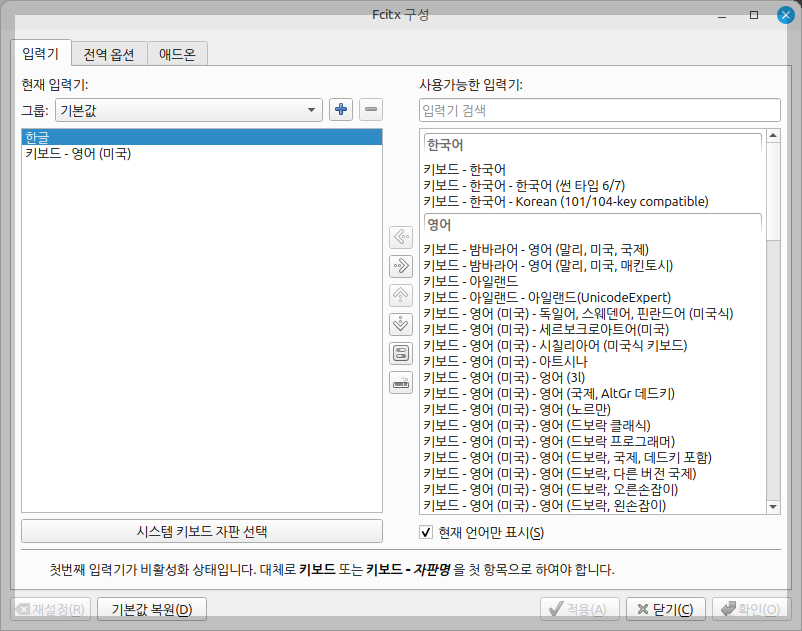The width and height of the screenshot is (802, 631).
Task: Toggle 현재 언어만 표시 checkbox
Action: coord(426,532)
